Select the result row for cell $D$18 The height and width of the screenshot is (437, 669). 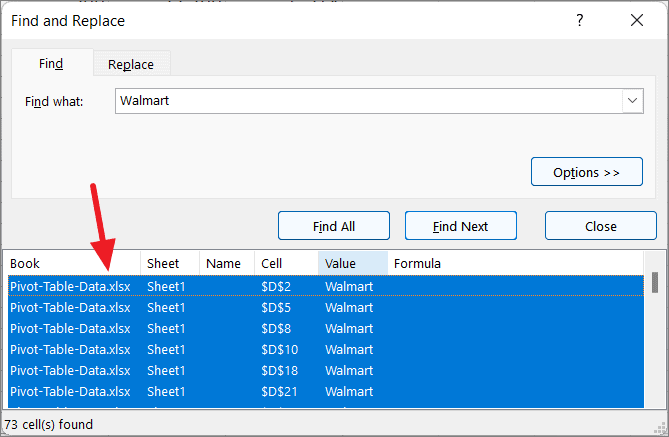(x=326, y=370)
